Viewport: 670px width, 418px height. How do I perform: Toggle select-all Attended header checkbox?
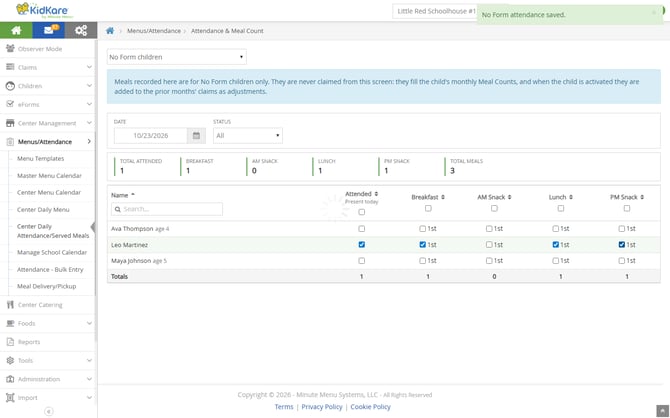pyautogui.click(x=361, y=212)
